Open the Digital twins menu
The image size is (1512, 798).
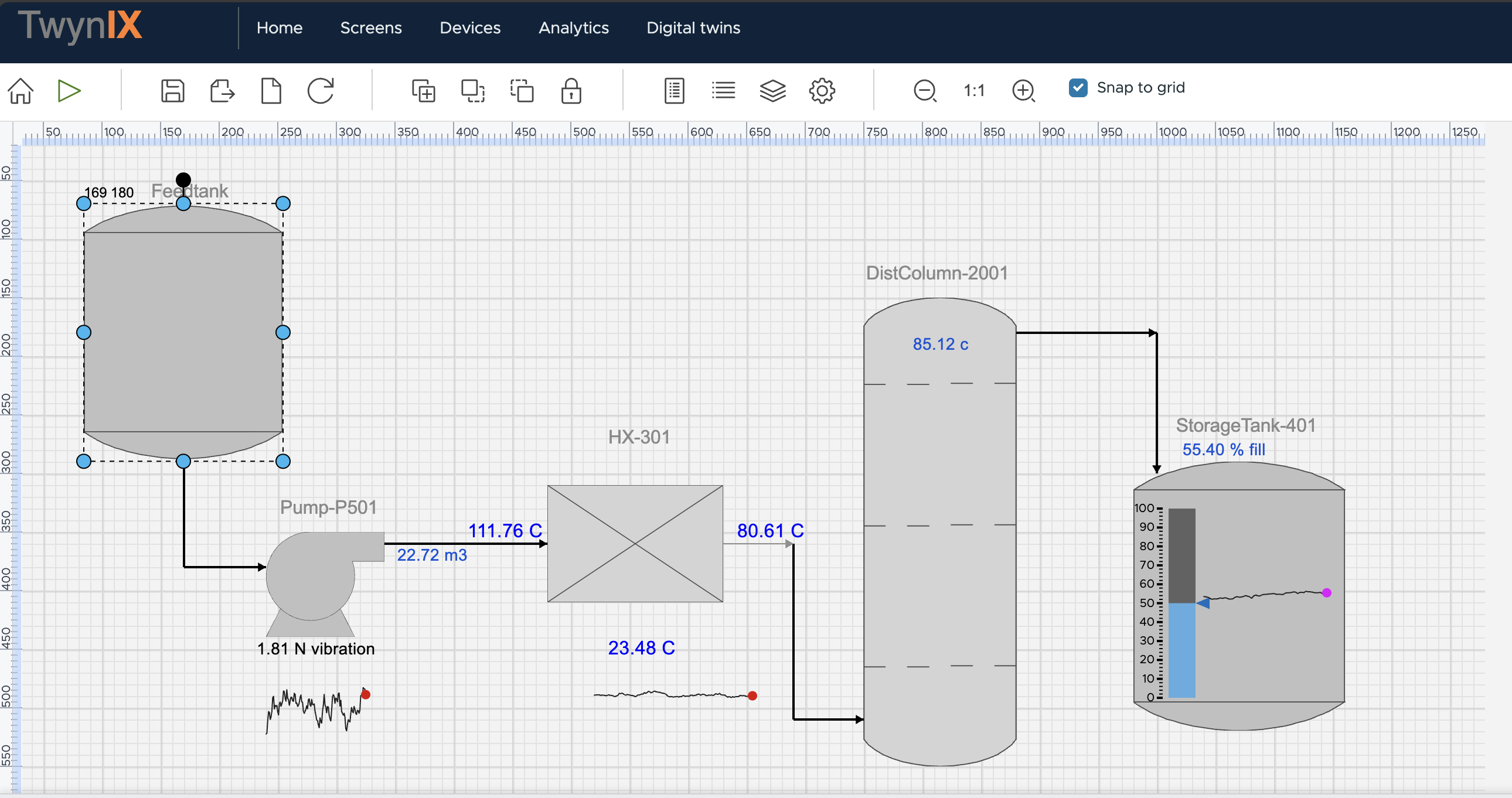click(x=693, y=28)
